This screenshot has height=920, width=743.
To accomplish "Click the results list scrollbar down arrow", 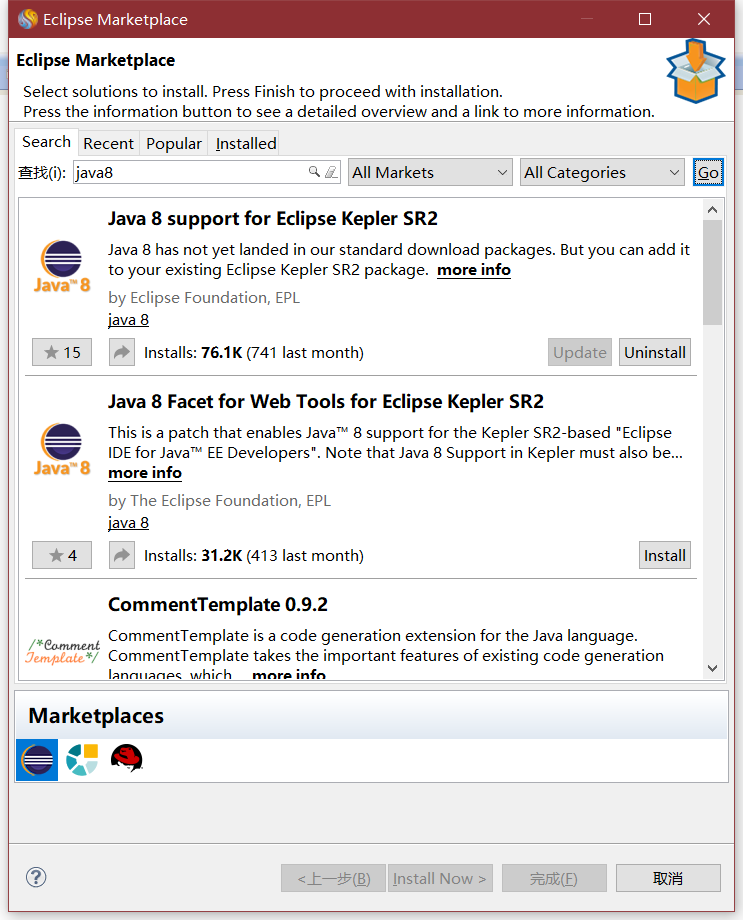I will pos(712,668).
